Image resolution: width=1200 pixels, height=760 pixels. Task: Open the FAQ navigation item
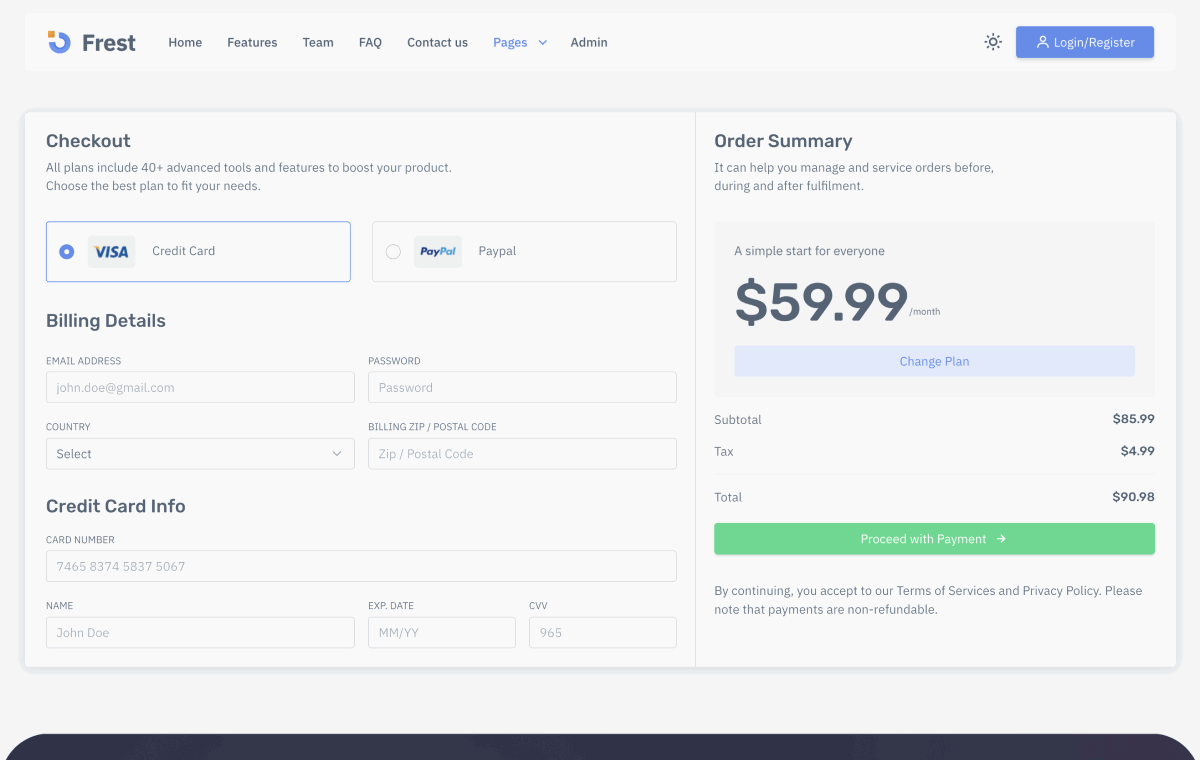tap(370, 42)
